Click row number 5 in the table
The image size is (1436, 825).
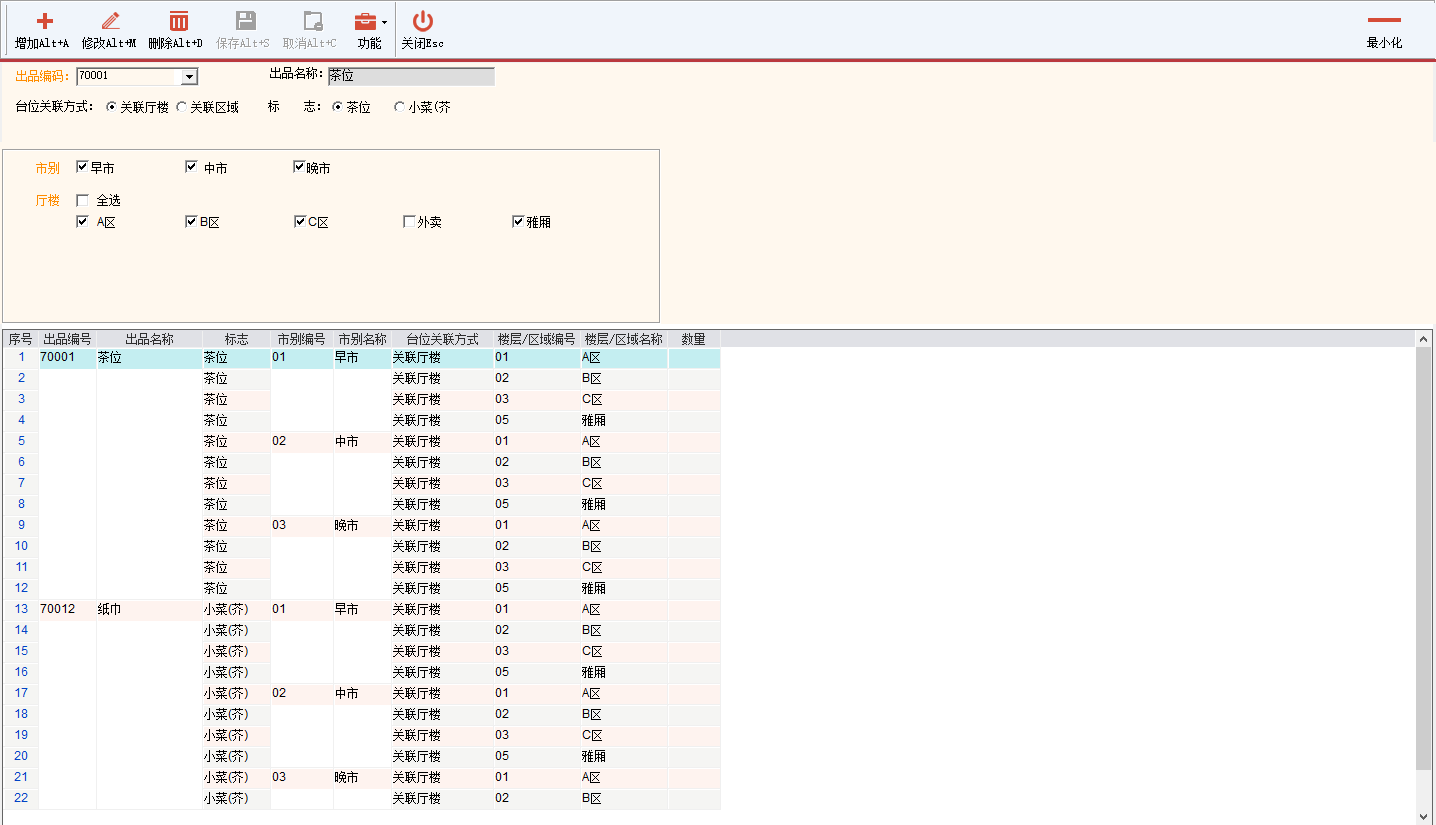(x=21, y=441)
